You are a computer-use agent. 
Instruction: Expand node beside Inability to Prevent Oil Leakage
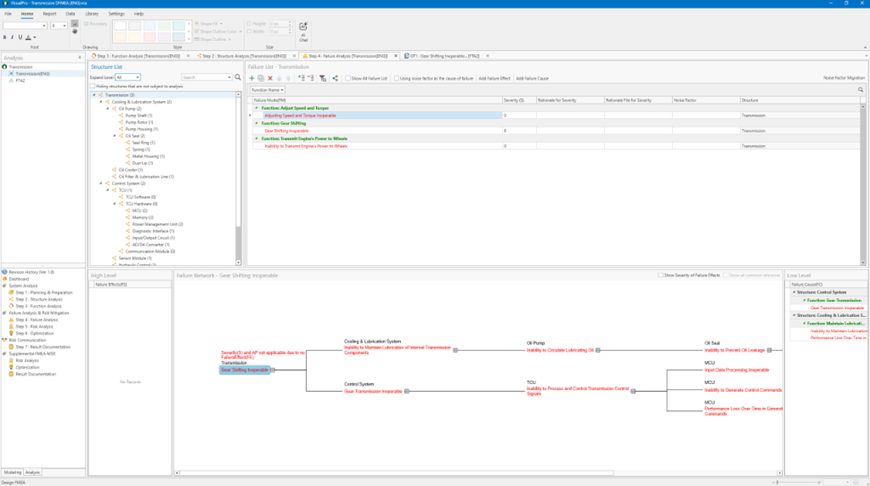(x=769, y=350)
